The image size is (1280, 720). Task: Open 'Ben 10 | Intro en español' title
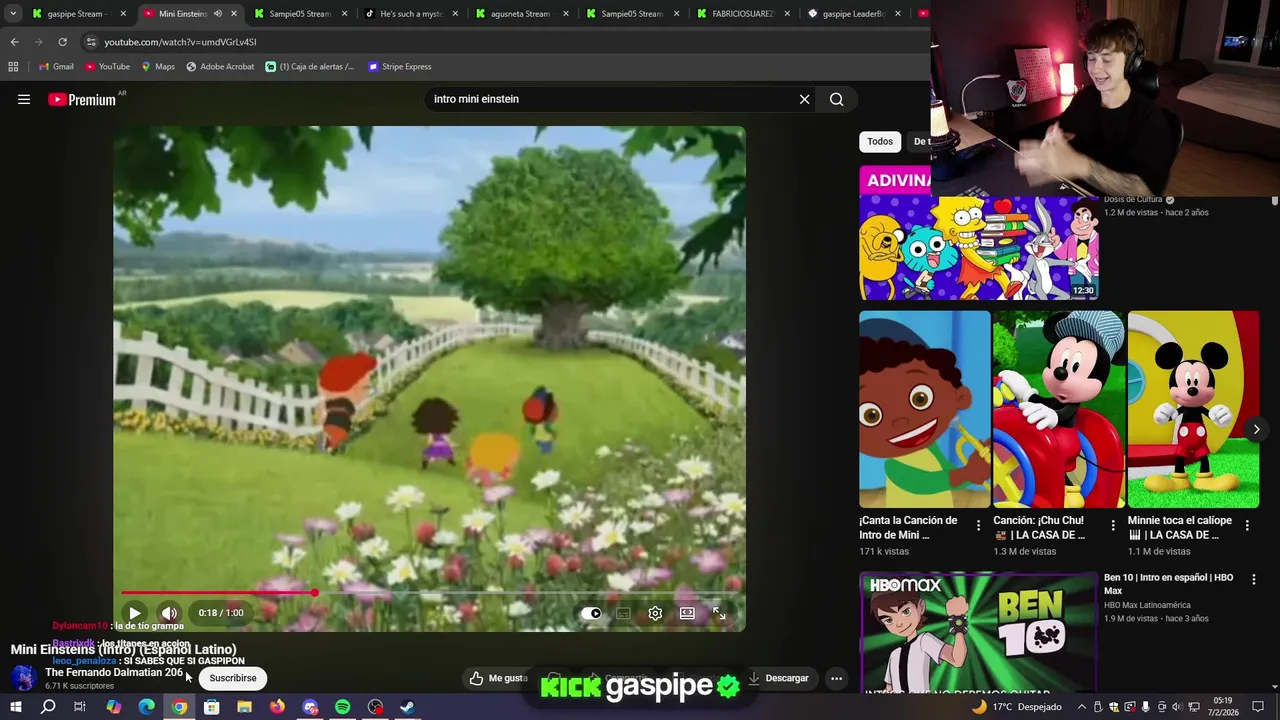(x=1168, y=584)
